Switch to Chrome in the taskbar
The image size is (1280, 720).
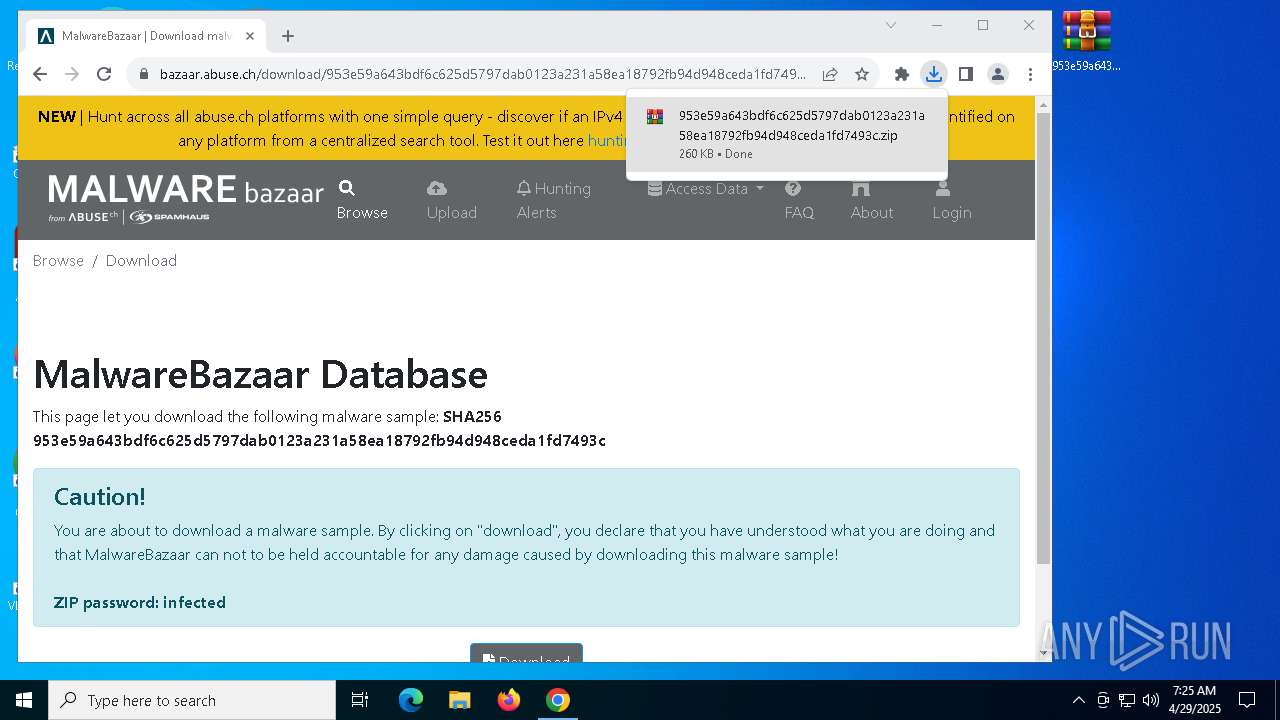(558, 700)
